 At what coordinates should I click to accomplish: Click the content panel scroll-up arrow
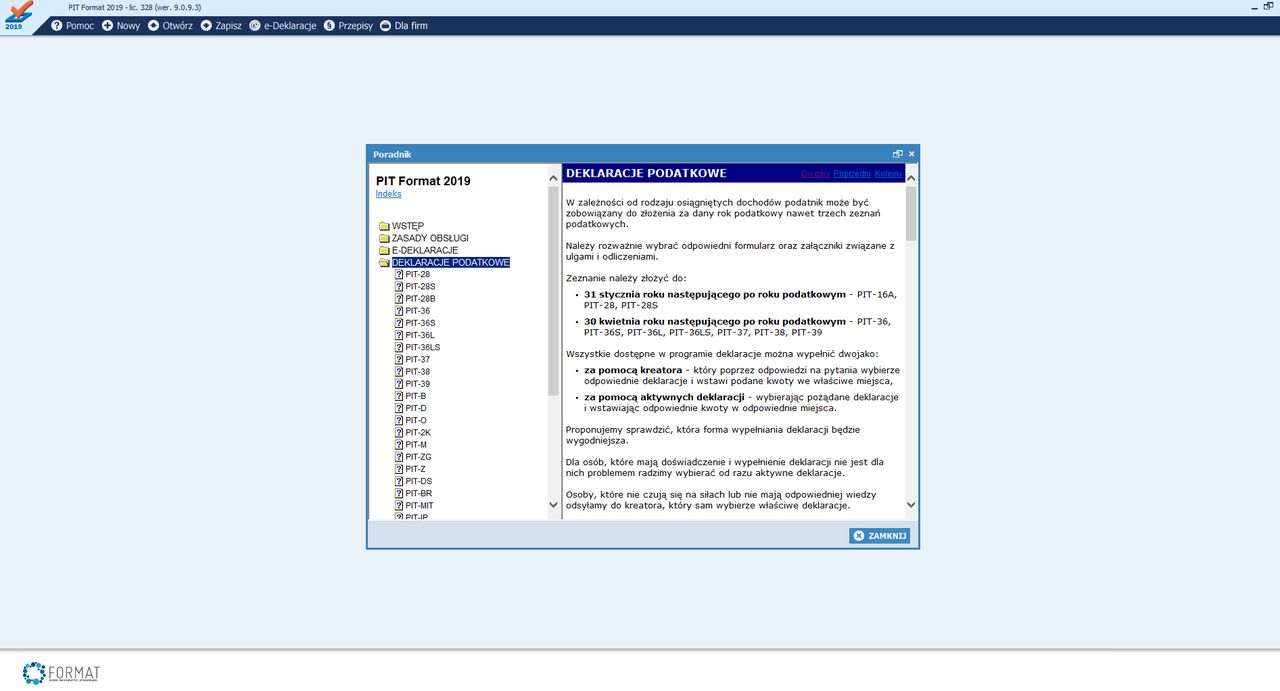[x=911, y=178]
